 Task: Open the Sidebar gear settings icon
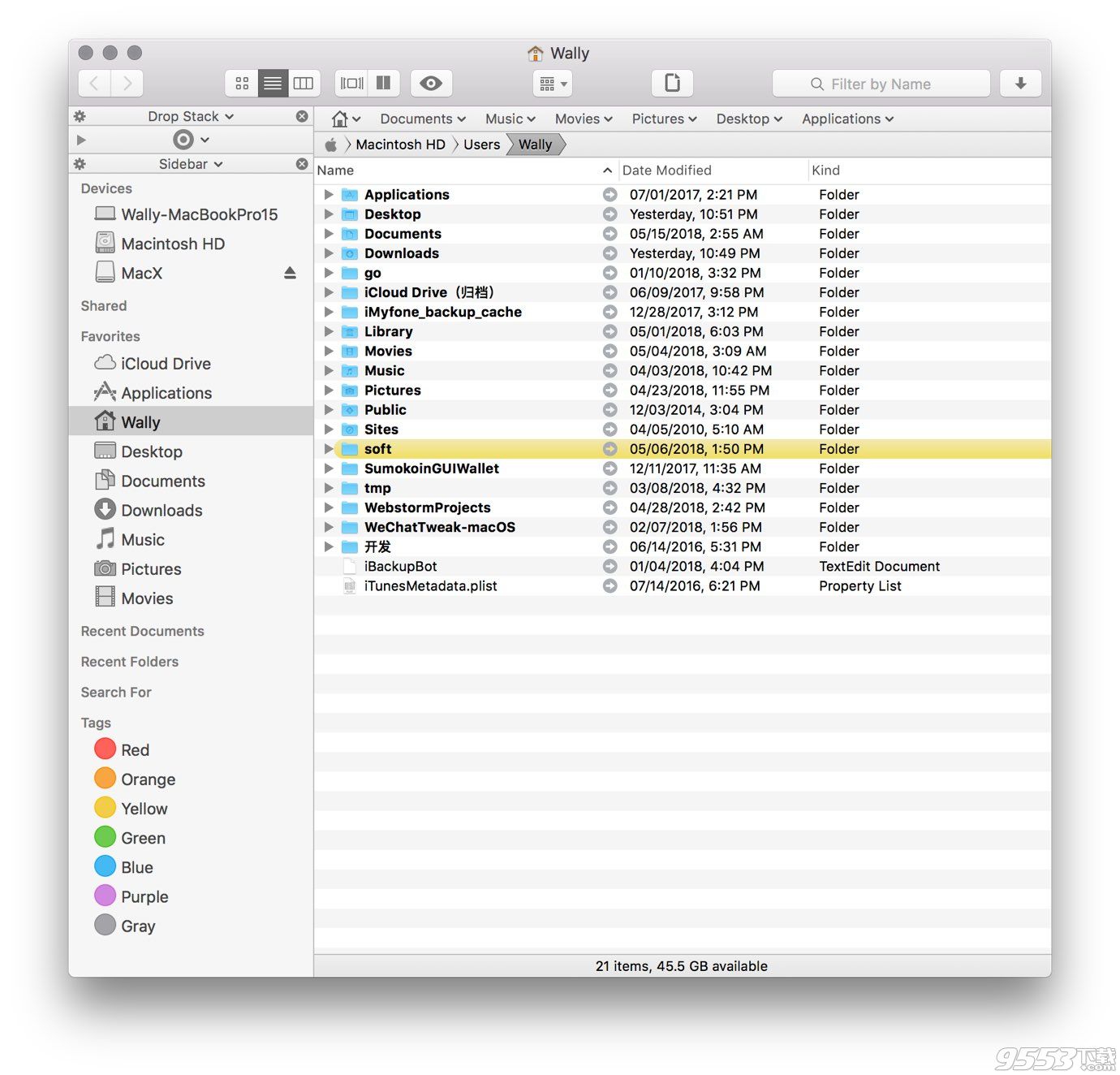point(80,164)
